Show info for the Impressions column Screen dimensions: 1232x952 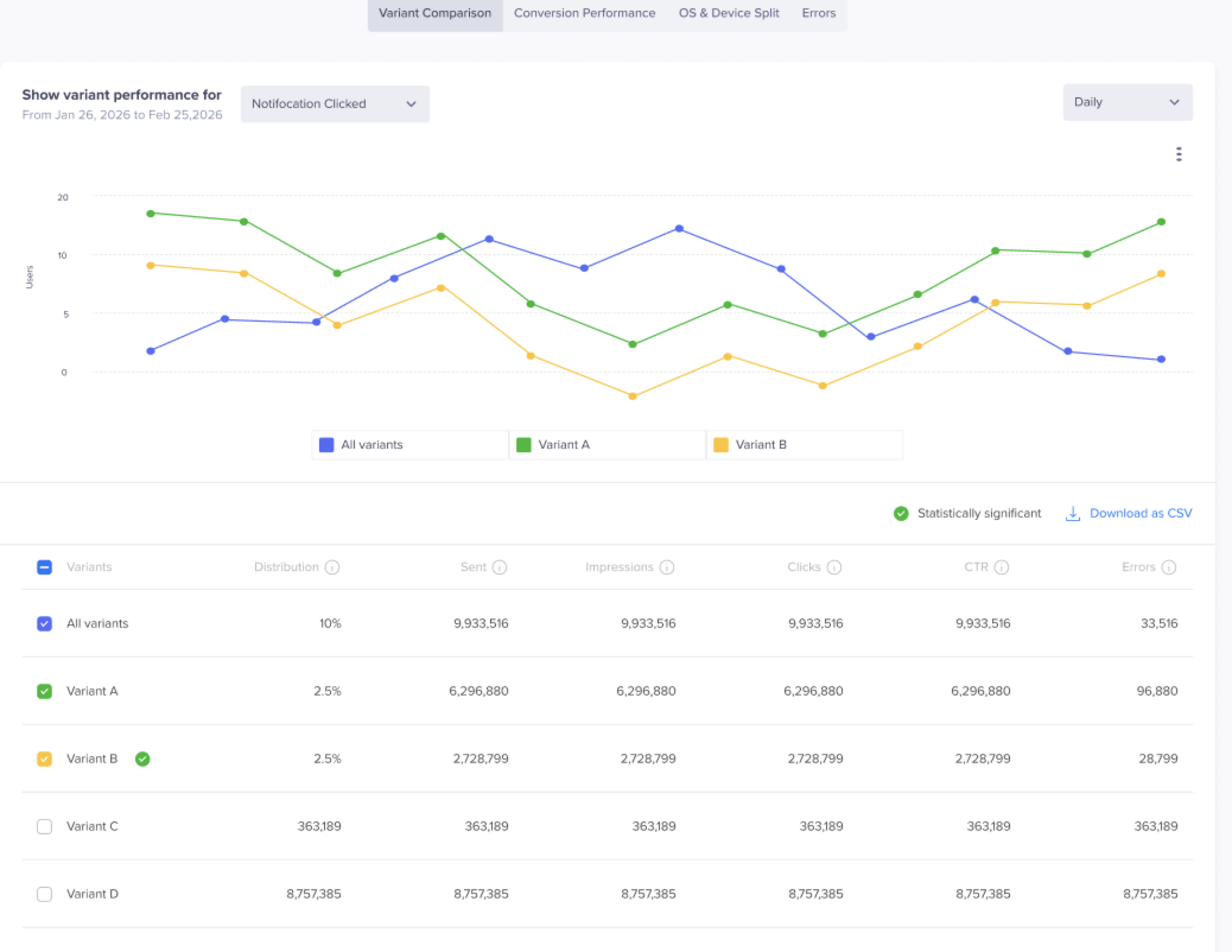coord(667,567)
